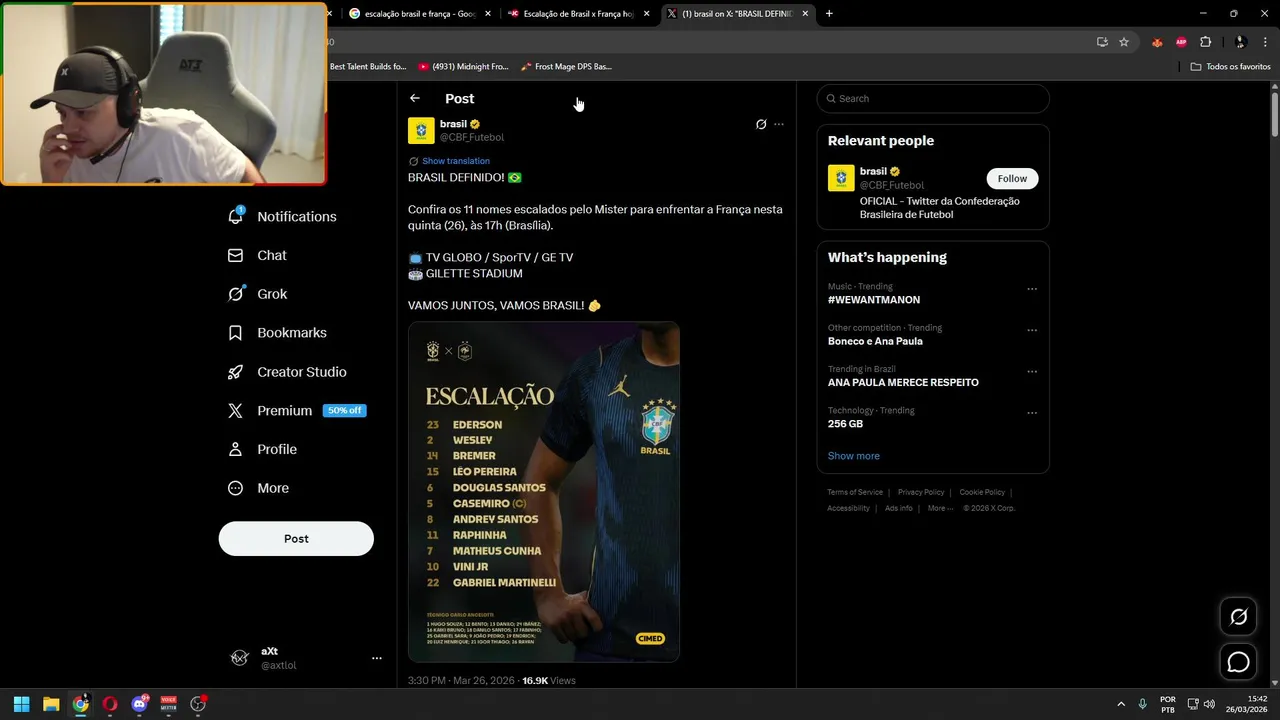Open floating chat messages button
This screenshot has width=1280, height=720.
tap(1238, 662)
